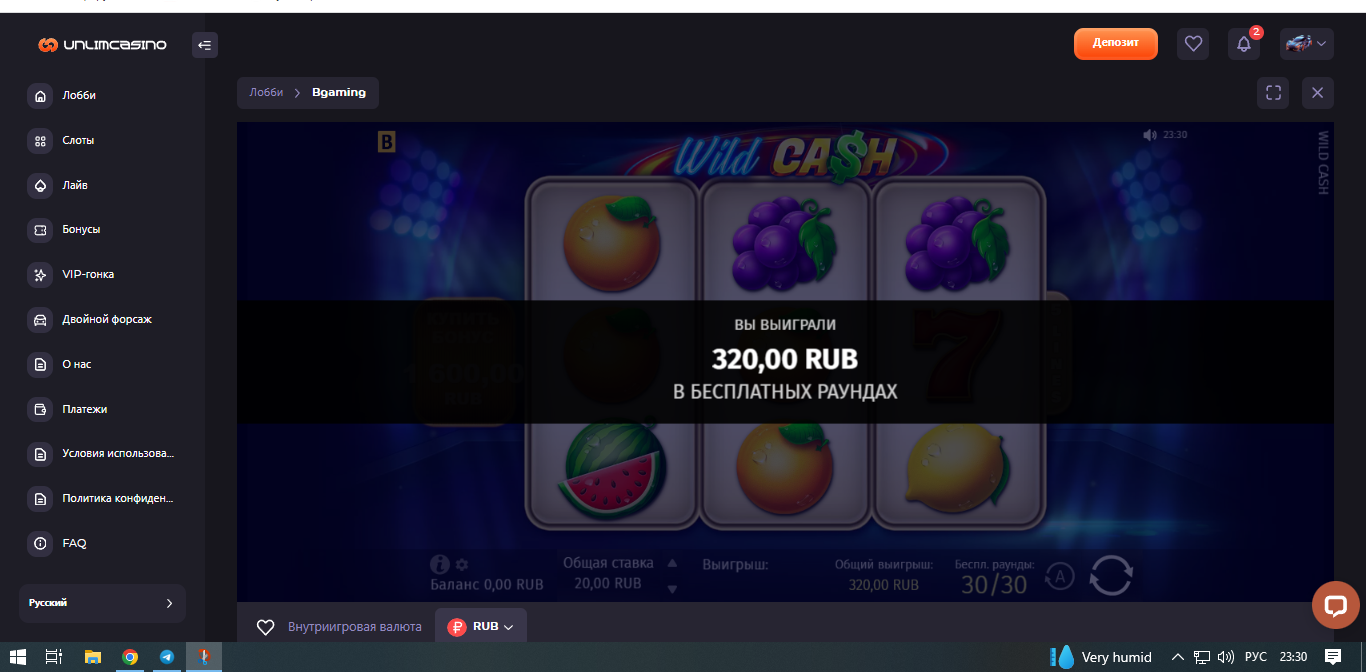Viewport: 1366px width, 672px height.
Task: Increase total bet with up arrow
Action: click(672, 563)
